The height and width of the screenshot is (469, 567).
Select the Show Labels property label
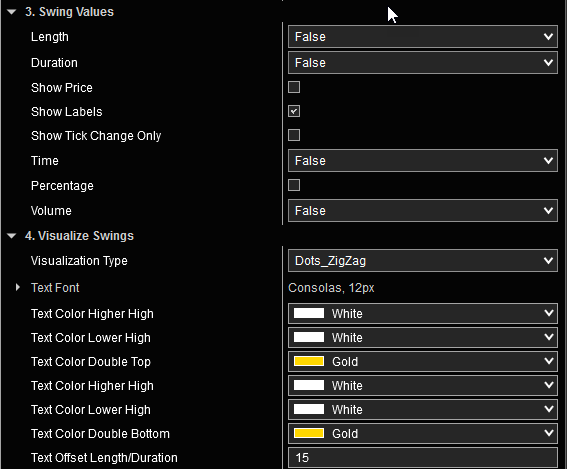(67, 112)
